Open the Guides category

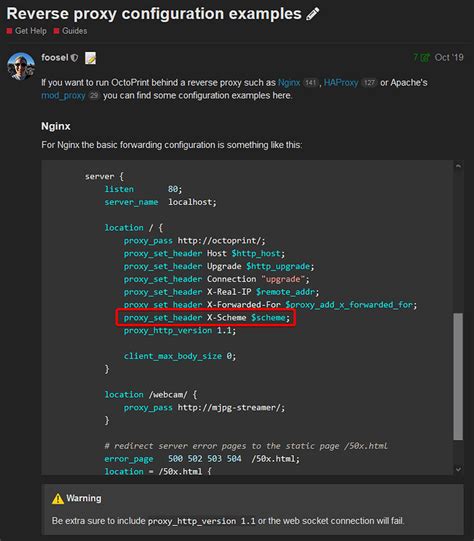(75, 31)
